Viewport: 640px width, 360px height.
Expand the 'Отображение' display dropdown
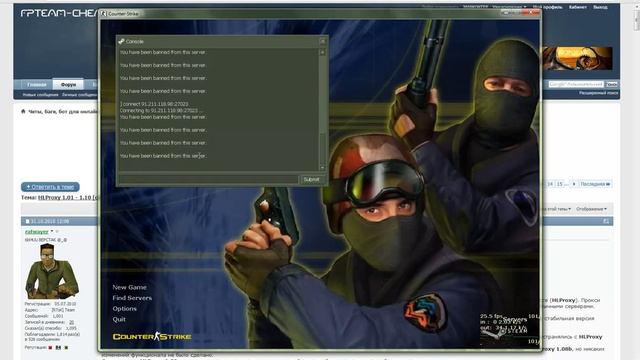591,209
